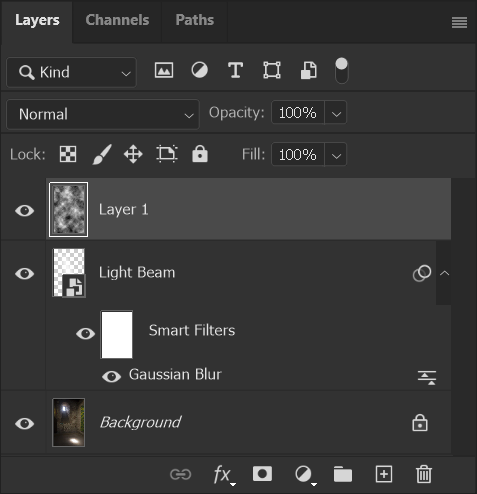The image size is (477, 494).
Task: Filter for smart object layers
Action: pos(309,70)
